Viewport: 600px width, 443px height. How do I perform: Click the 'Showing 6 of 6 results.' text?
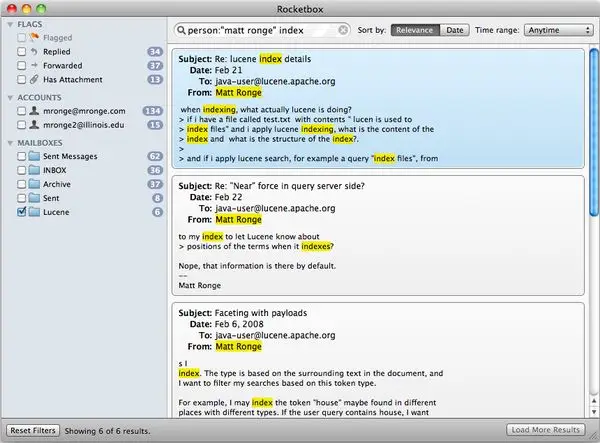[x=108, y=431]
